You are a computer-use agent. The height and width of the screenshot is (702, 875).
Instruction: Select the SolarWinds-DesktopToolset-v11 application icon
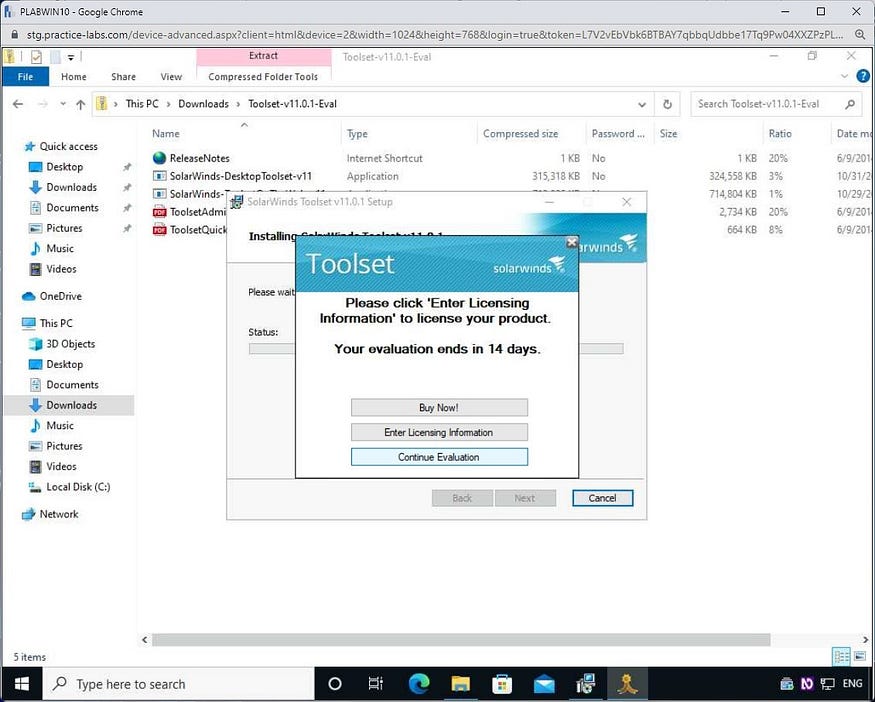(160, 176)
